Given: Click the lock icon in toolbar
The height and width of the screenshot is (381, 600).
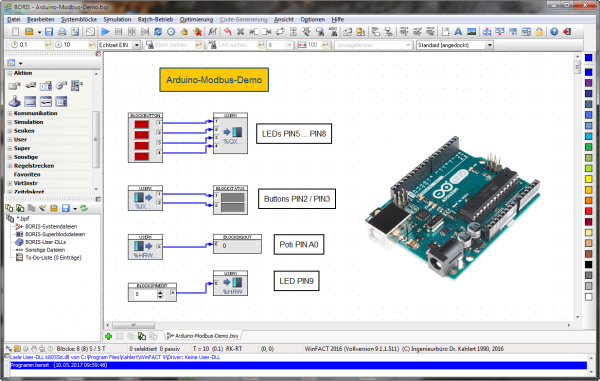Looking at the screenshot, I should point(539,32).
